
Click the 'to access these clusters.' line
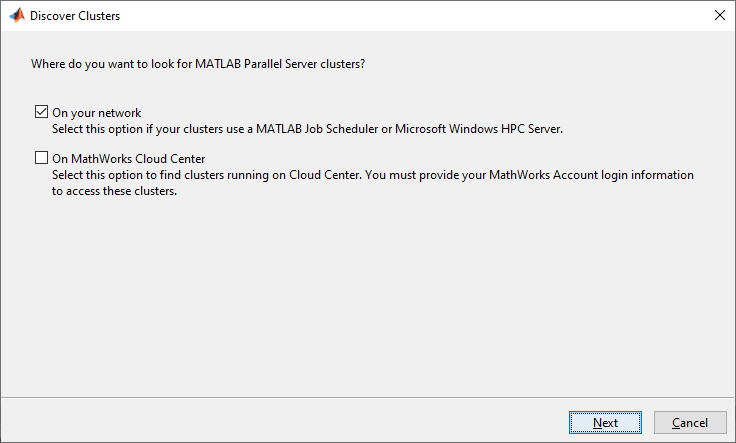click(114, 190)
